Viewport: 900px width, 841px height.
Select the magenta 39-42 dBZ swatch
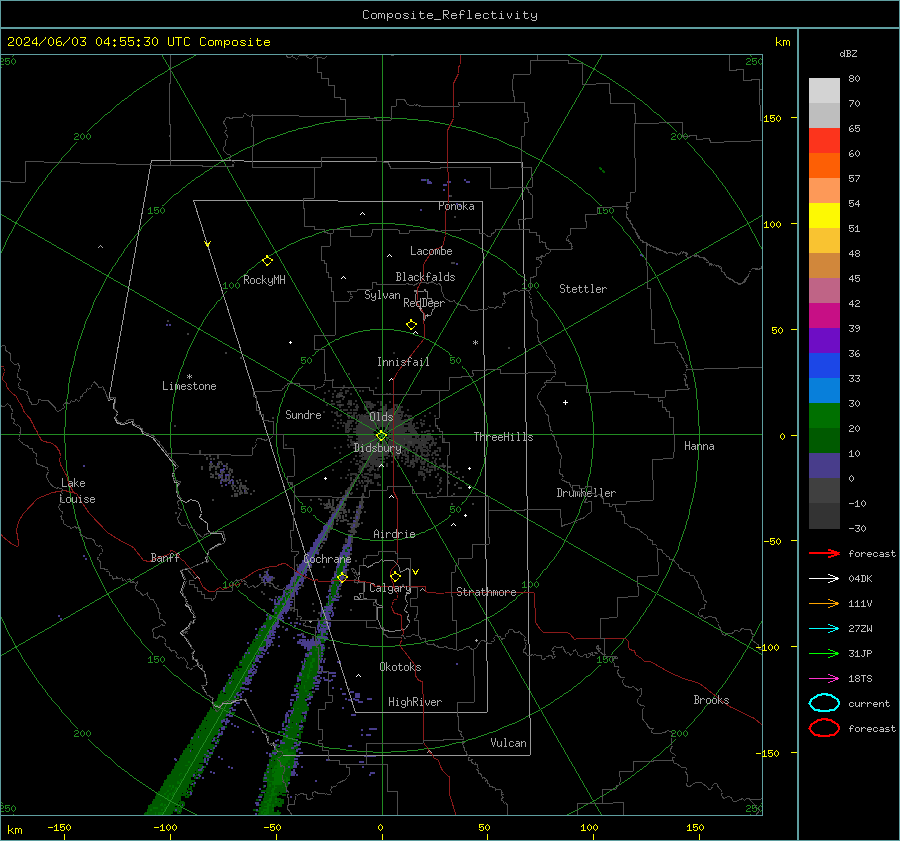coord(824,316)
